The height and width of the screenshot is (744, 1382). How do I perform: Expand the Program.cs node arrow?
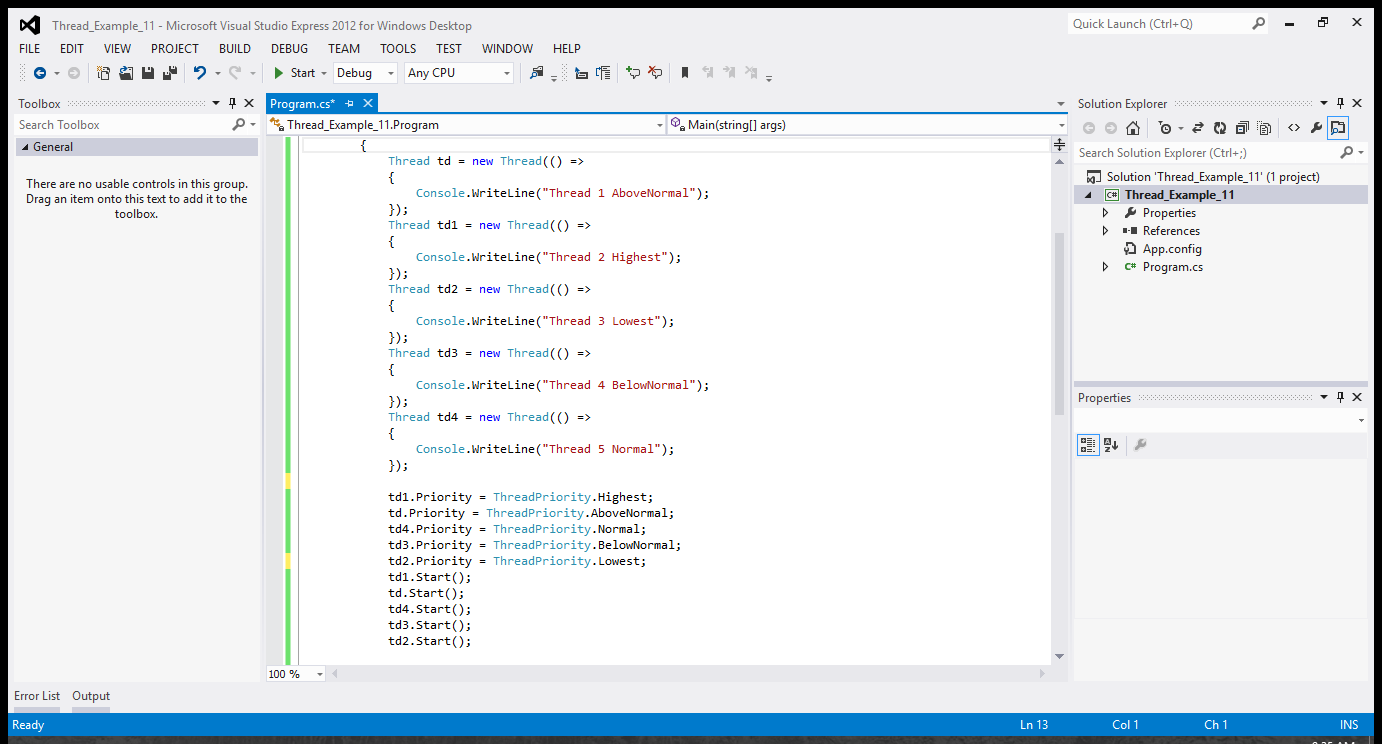pos(1105,267)
